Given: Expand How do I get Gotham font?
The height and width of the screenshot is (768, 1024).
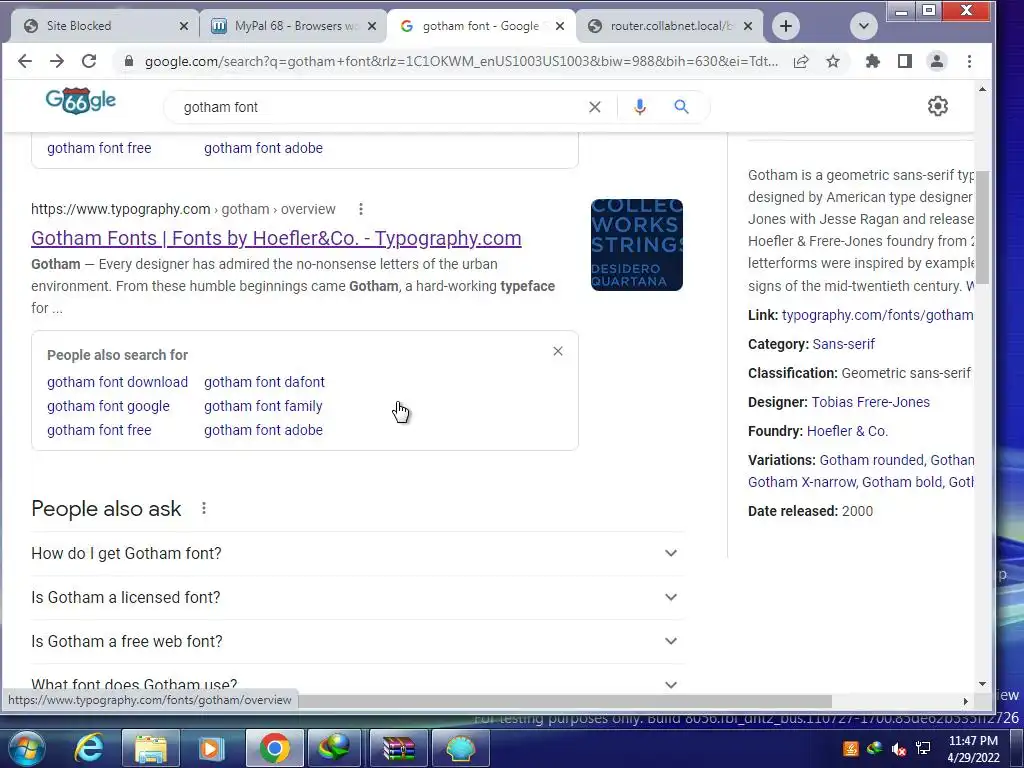Looking at the screenshot, I should 357,553.
